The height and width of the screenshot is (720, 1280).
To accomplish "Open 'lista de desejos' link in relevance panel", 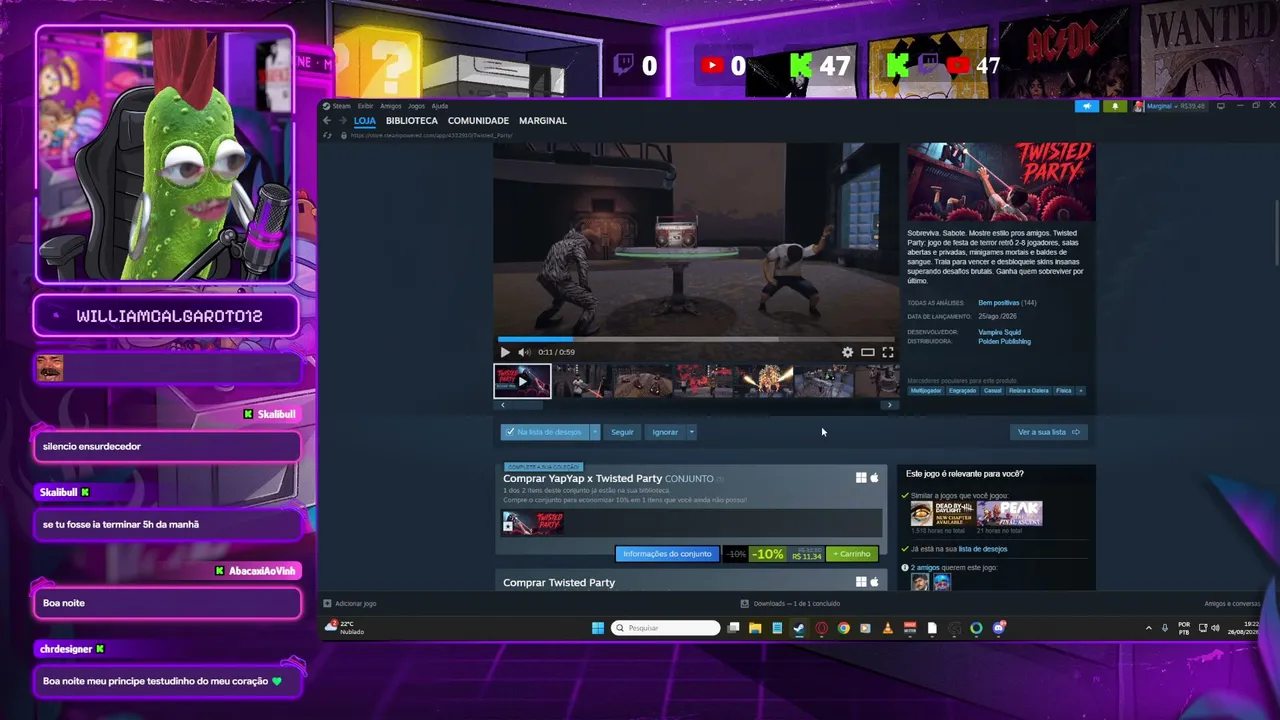I will coord(983,549).
